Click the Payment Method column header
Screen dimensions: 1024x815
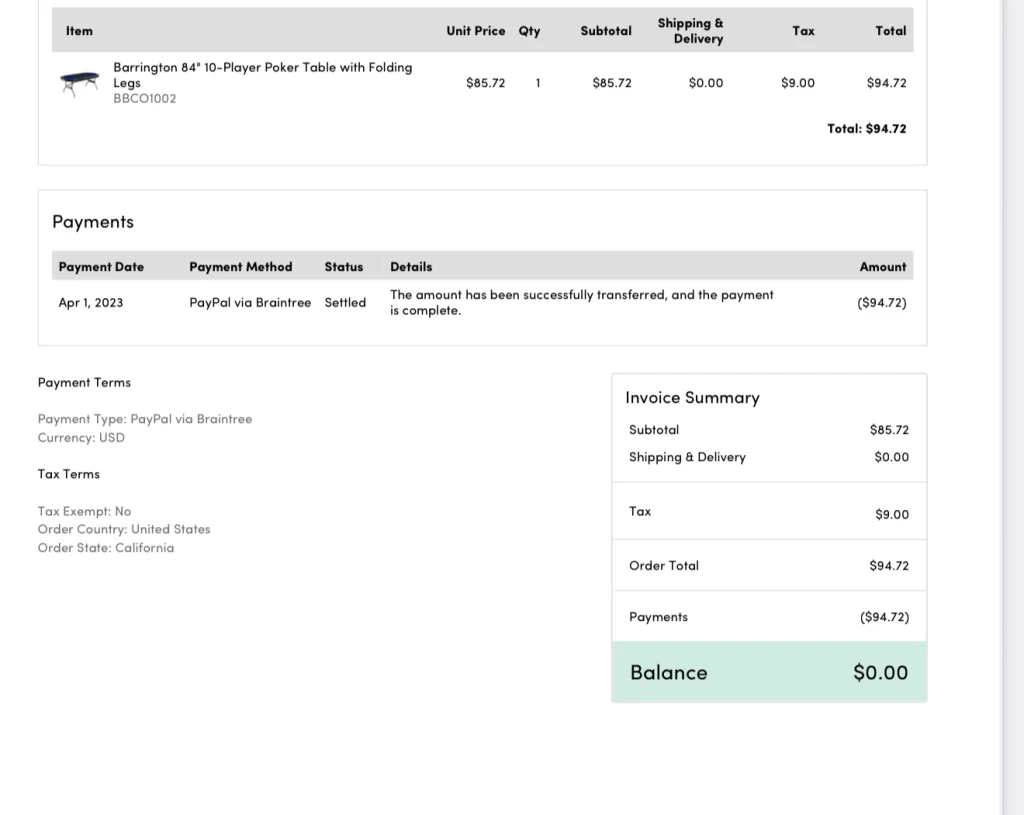click(240, 267)
